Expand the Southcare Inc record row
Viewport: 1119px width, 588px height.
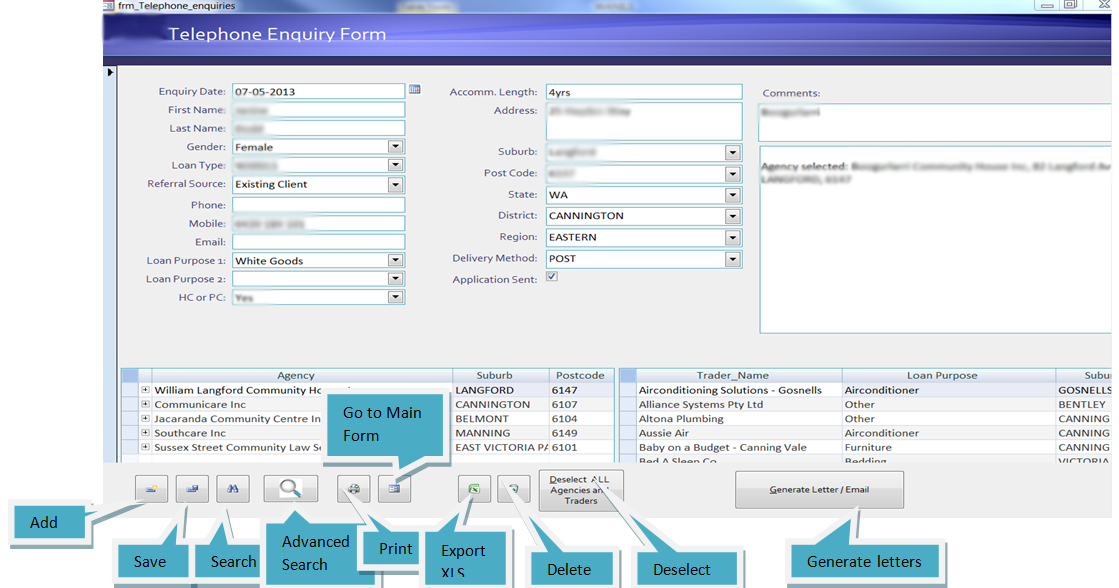pos(145,433)
